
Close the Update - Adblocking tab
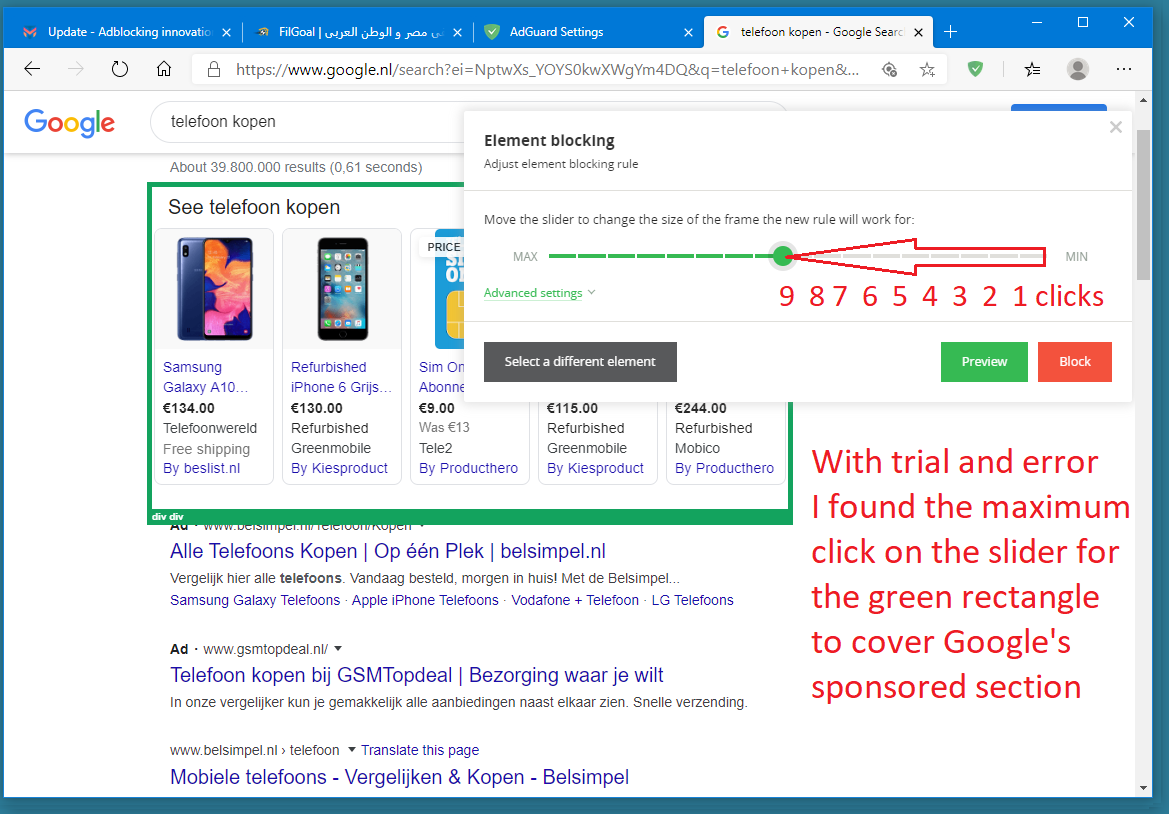coord(226,32)
